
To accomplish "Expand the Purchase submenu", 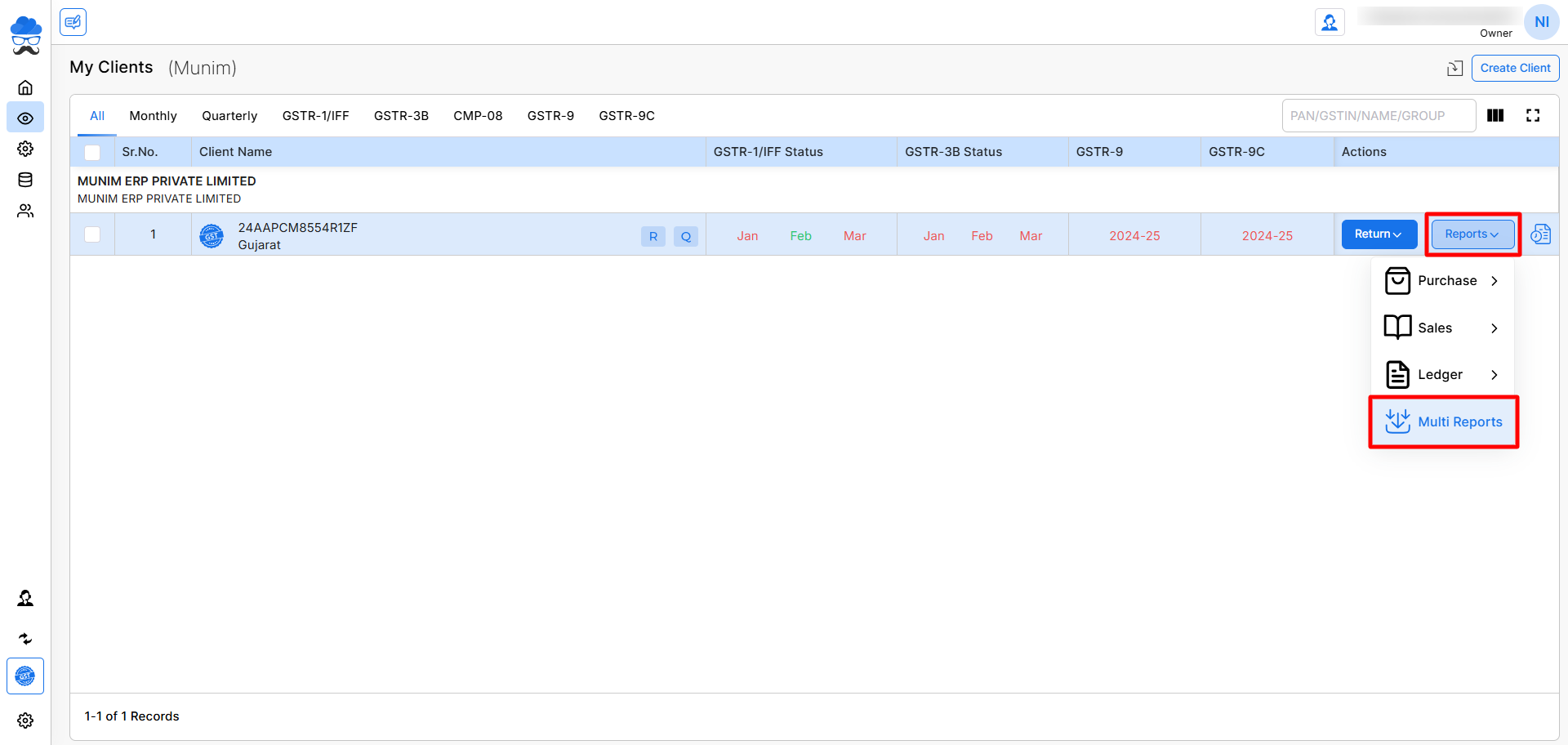I will point(1443,281).
